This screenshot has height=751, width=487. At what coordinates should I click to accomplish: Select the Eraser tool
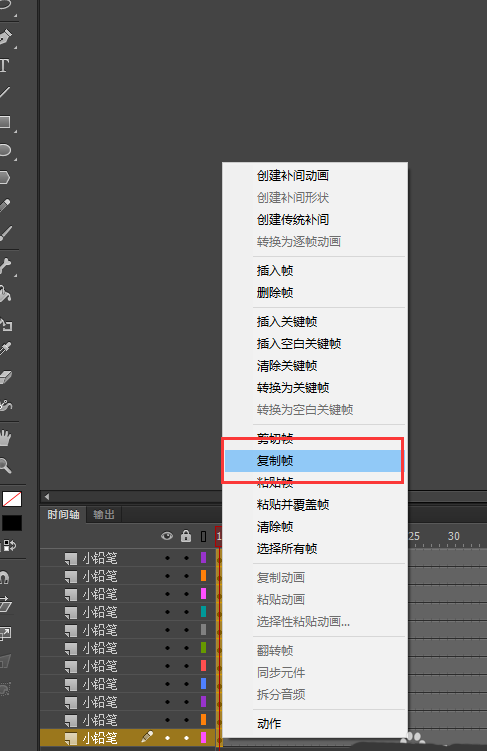[x=5, y=377]
